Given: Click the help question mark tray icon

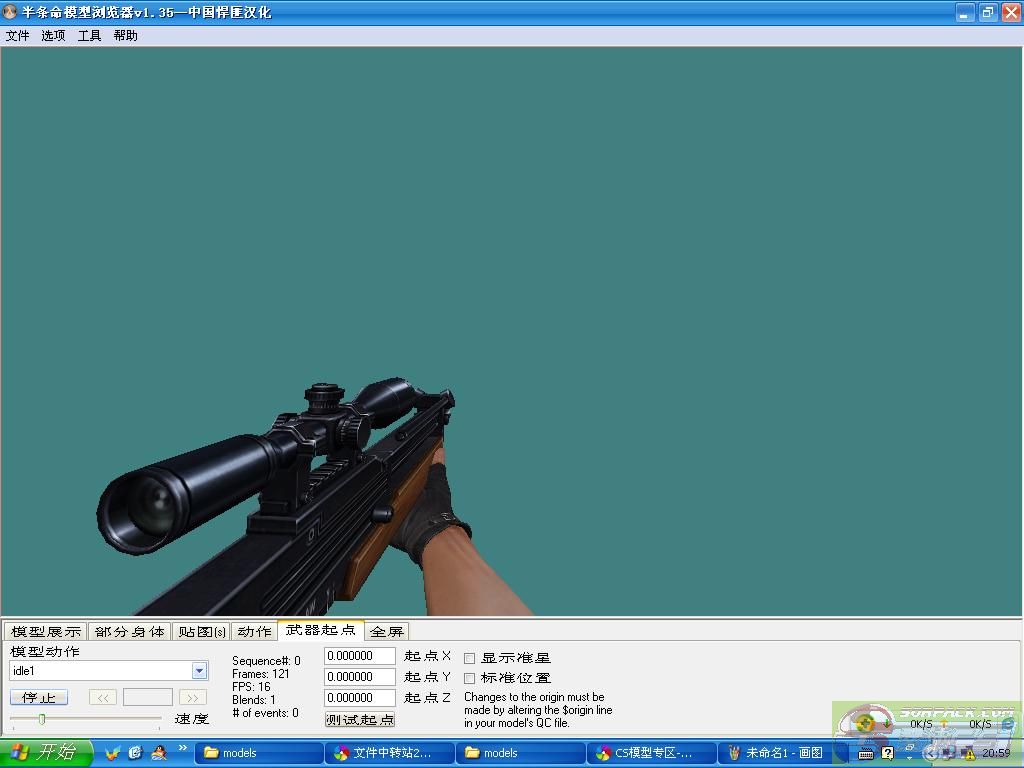Looking at the screenshot, I should coord(887,753).
